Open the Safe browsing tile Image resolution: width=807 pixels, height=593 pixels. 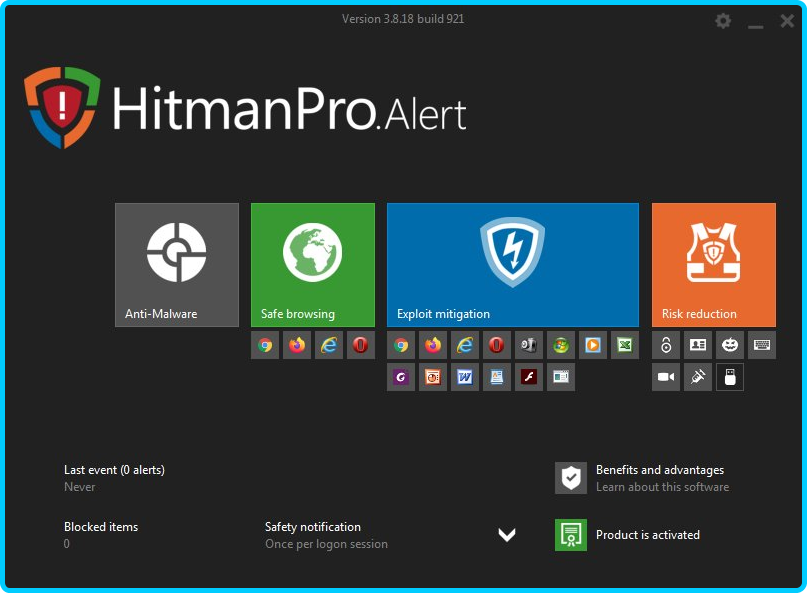[313, 264]
